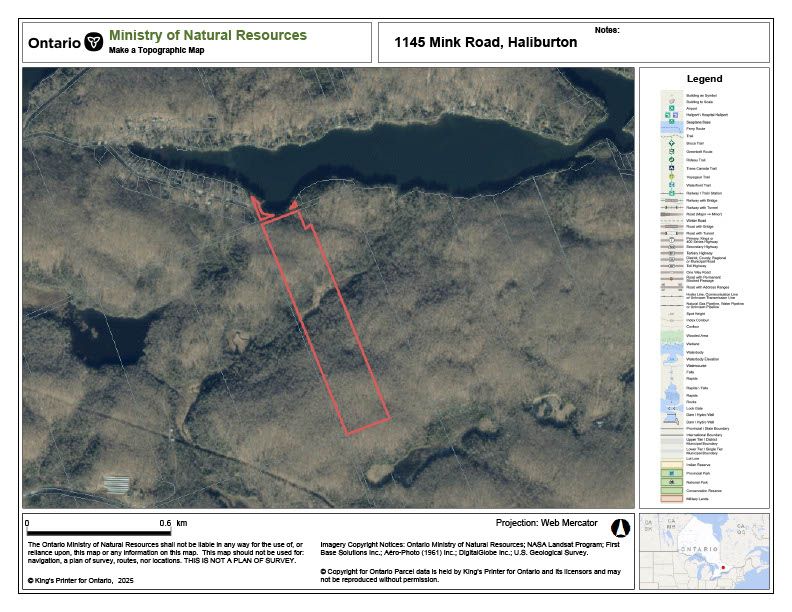Click the Ontario trillium logo icon
792x612 pixels.
(94, 43)
